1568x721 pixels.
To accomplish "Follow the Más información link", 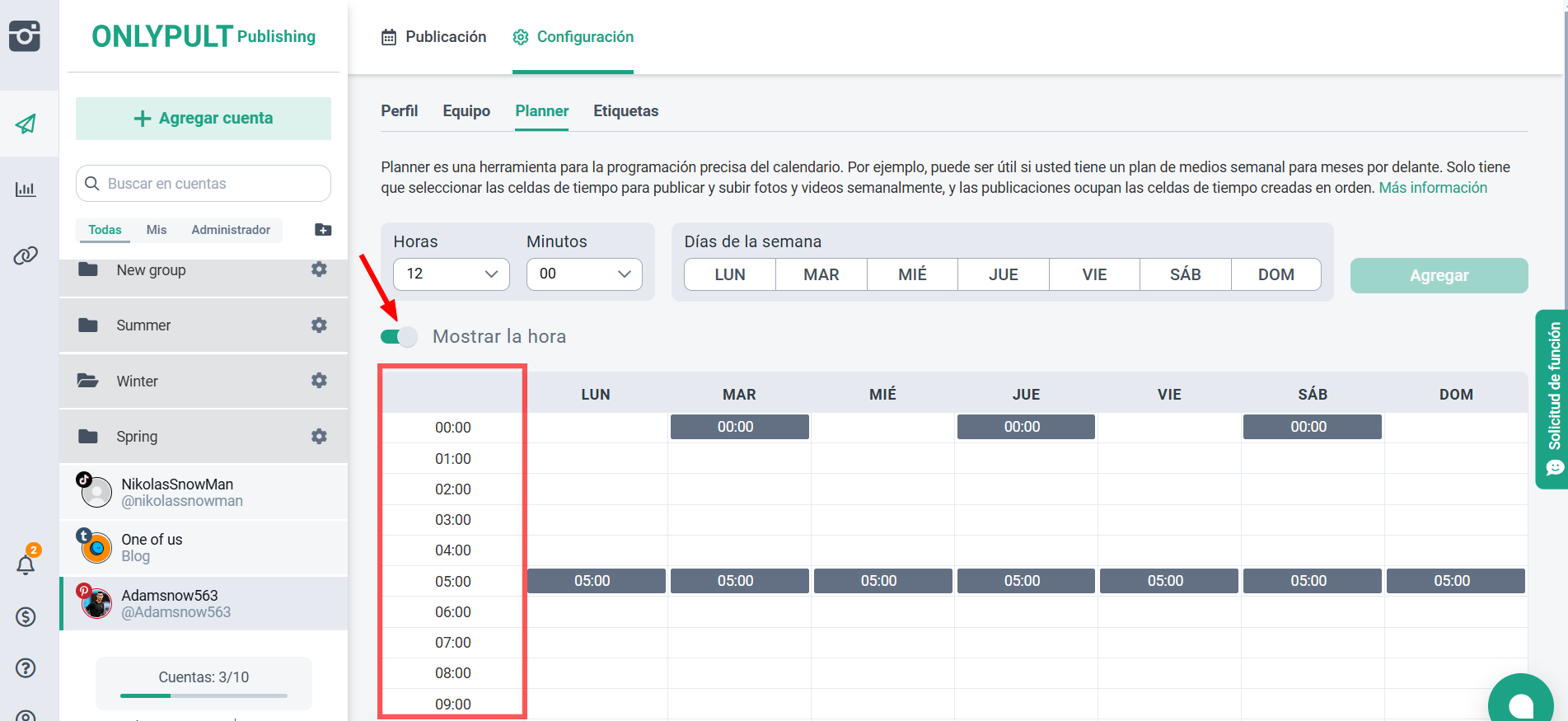I will click(x=1433, y=188).
